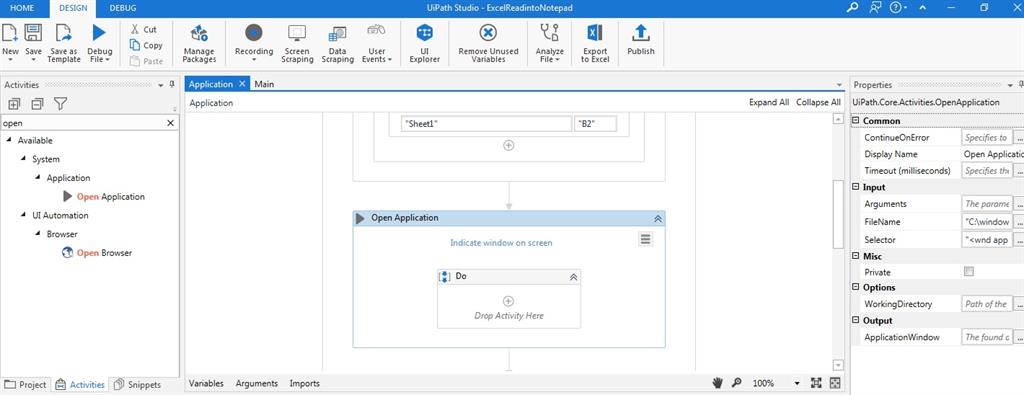
Task: Open the feedback icon in title bar
Action: click(x=875, y=8)
